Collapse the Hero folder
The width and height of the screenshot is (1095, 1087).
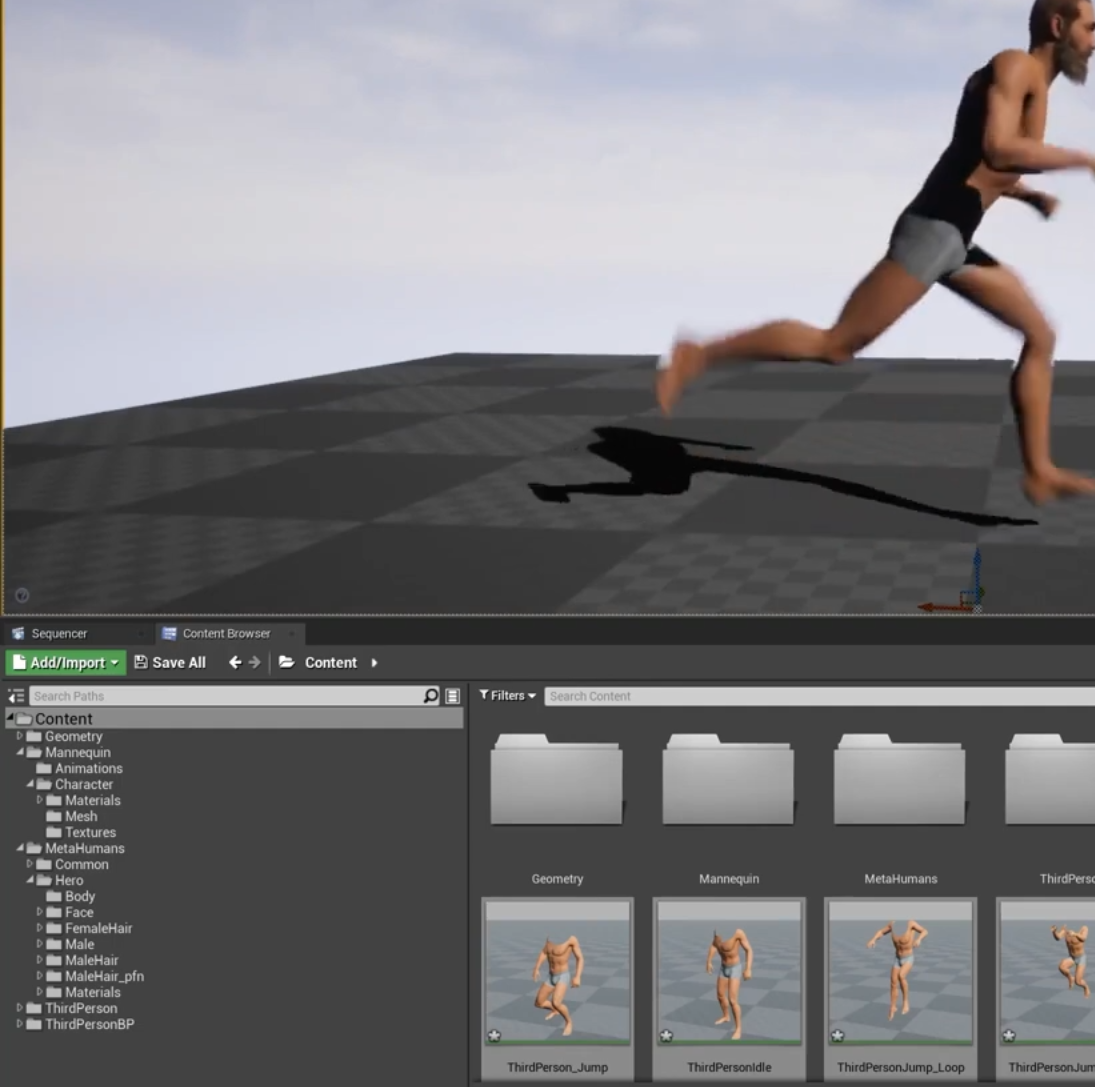tap(30, 880)
